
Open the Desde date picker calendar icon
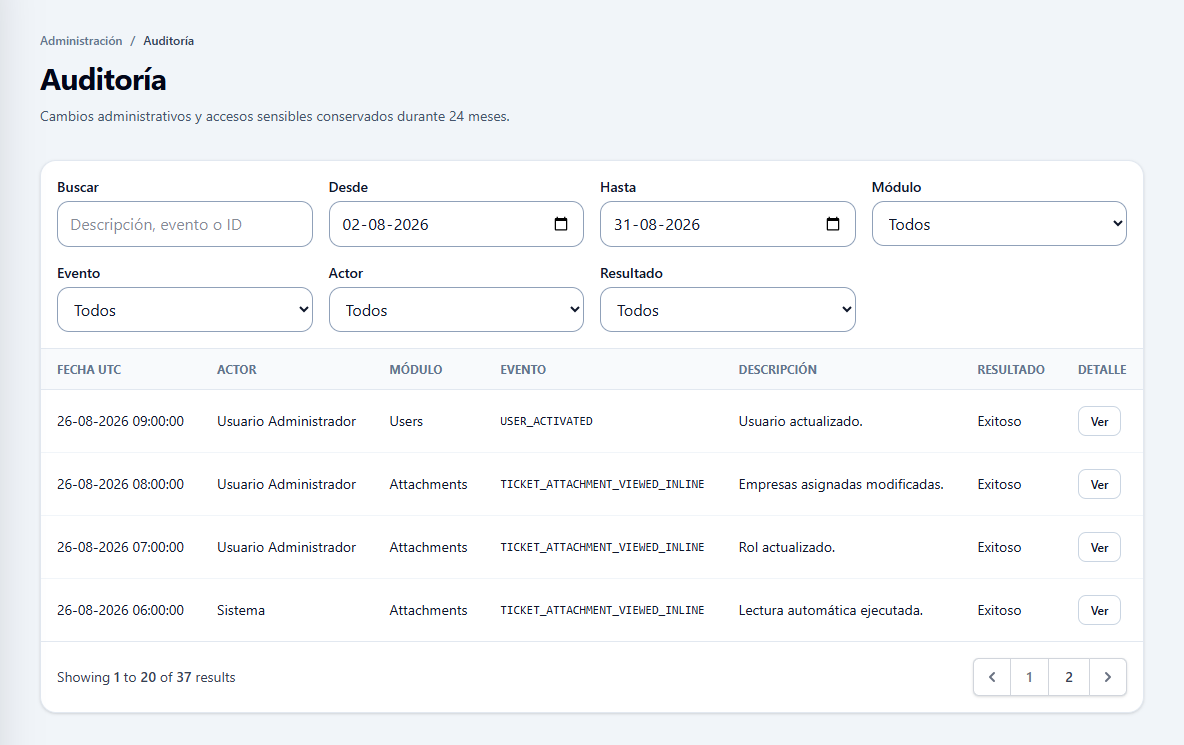(561, 224)
